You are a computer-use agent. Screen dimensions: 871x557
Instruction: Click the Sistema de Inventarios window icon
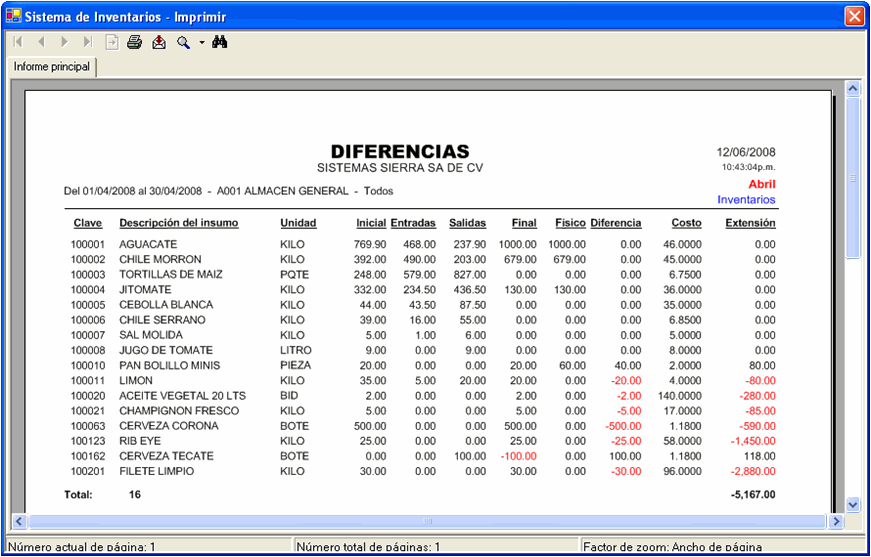pyautogui.click(x=13, y=16)
